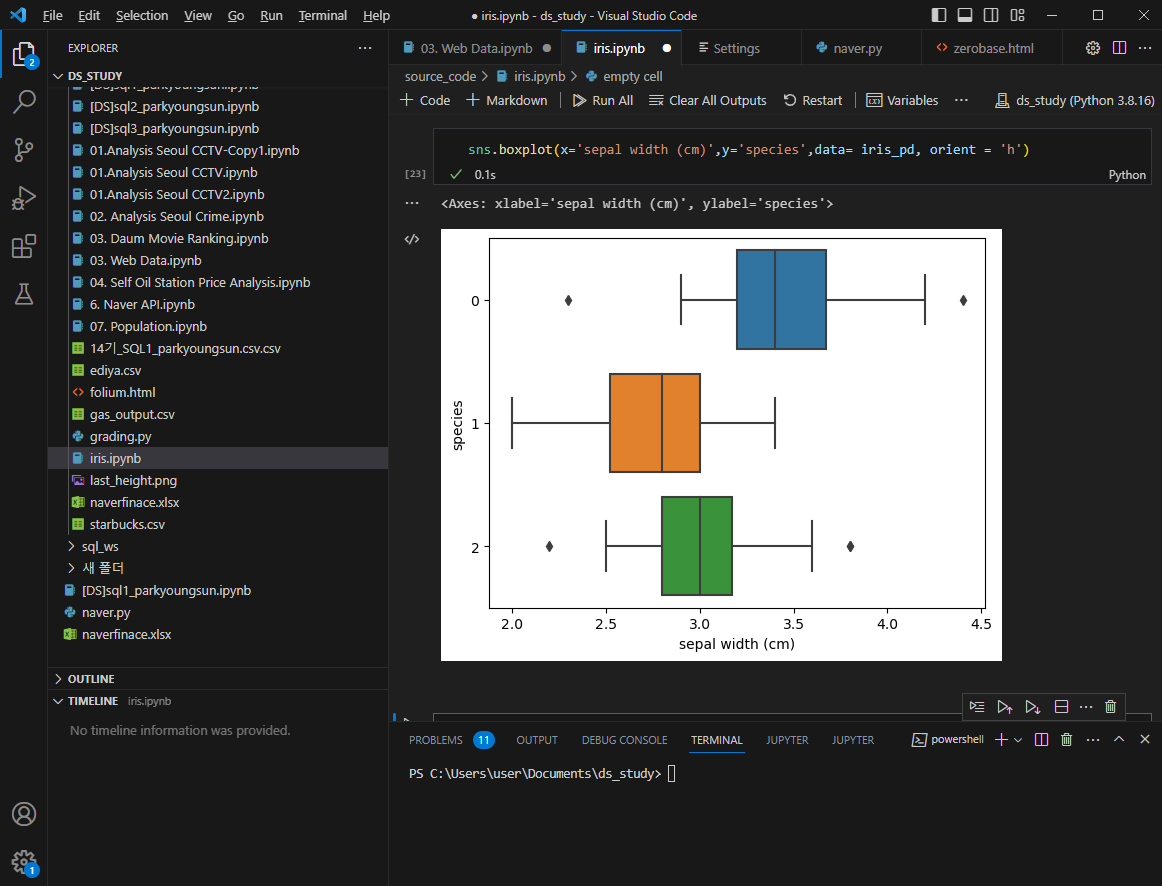
Task: Click source_code breadcrumb segment
Action: coord(440,76)
